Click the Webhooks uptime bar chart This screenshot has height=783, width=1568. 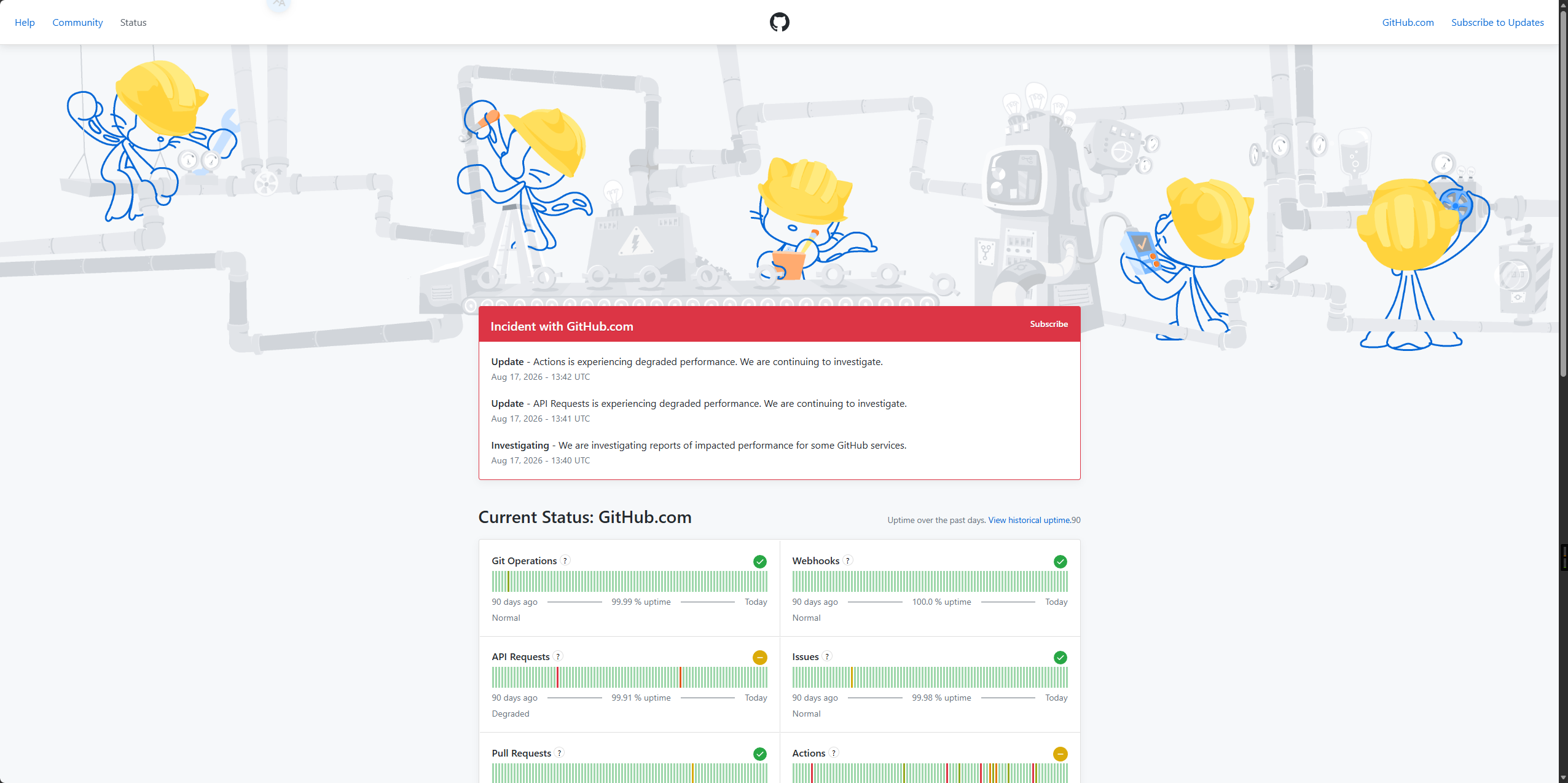[930, 581]
